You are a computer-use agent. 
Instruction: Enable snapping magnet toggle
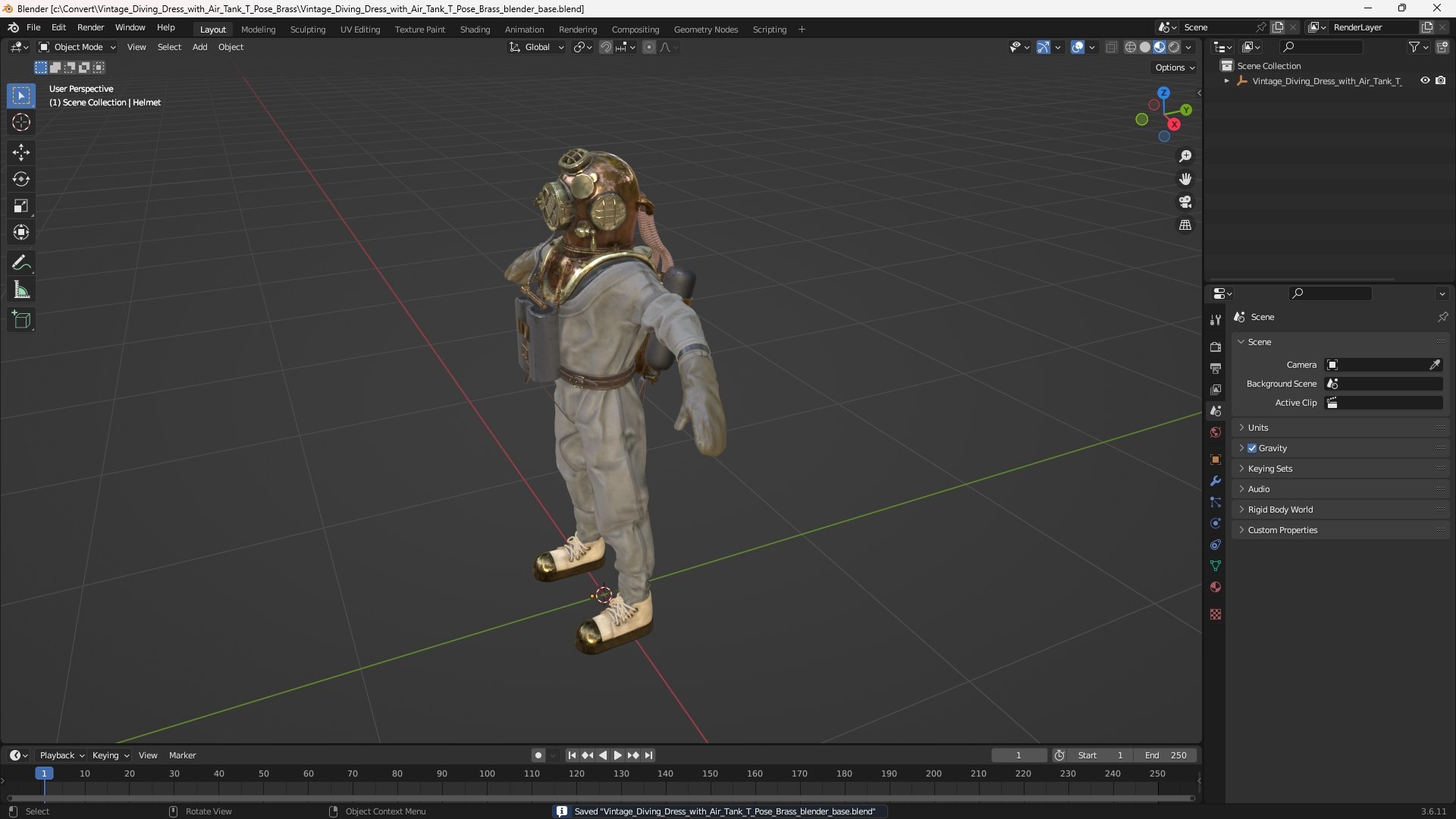coord(605,47)
